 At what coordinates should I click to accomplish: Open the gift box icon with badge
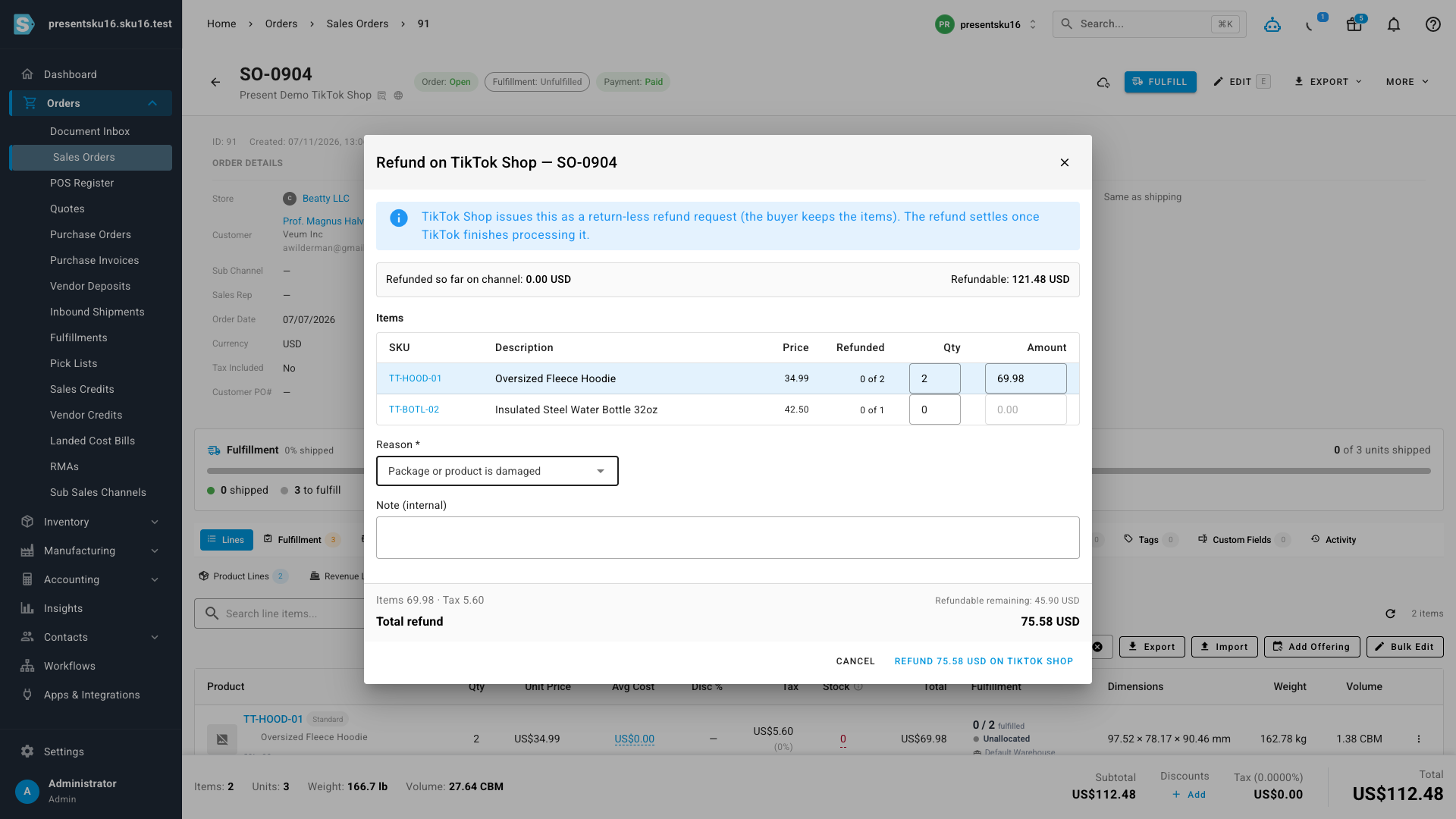[1354, 24]
